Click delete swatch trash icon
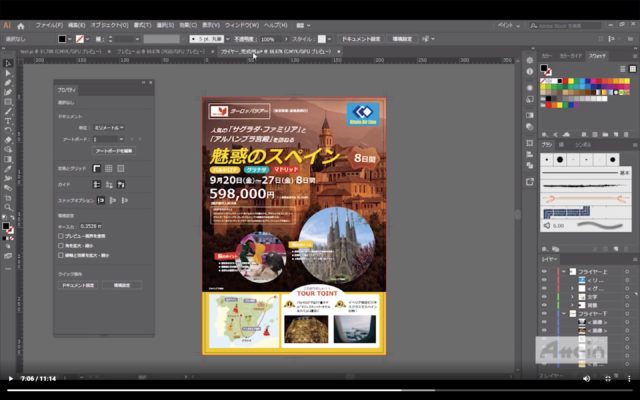This screenshot has width=640, height=400. pyautogui.click(x=625, y=134)
